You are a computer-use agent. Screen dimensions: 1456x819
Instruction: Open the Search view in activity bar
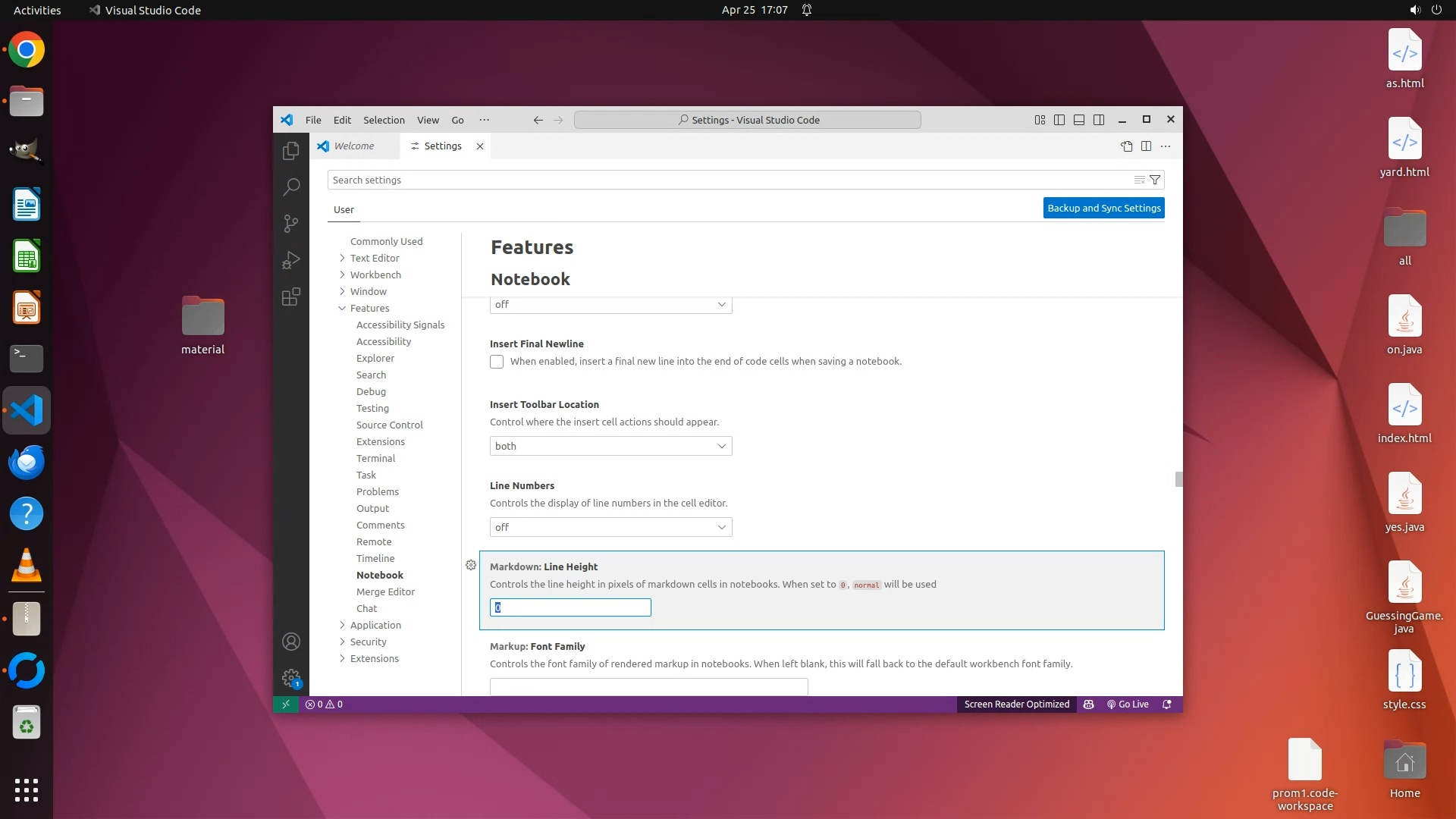291,187
